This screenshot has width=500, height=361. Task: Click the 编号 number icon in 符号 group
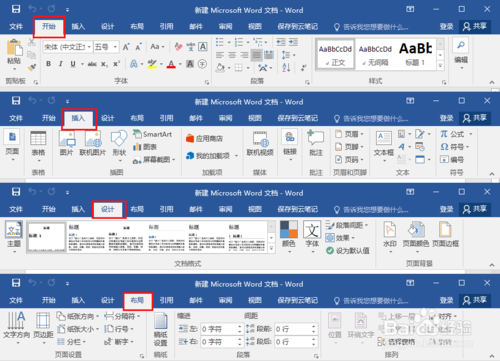point(452,160)
